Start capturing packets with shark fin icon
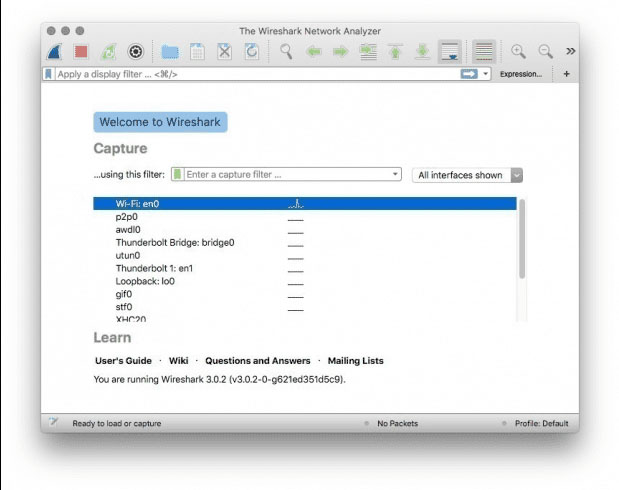The width and height of the screenshot is (619, 490). tap(57, 51)
